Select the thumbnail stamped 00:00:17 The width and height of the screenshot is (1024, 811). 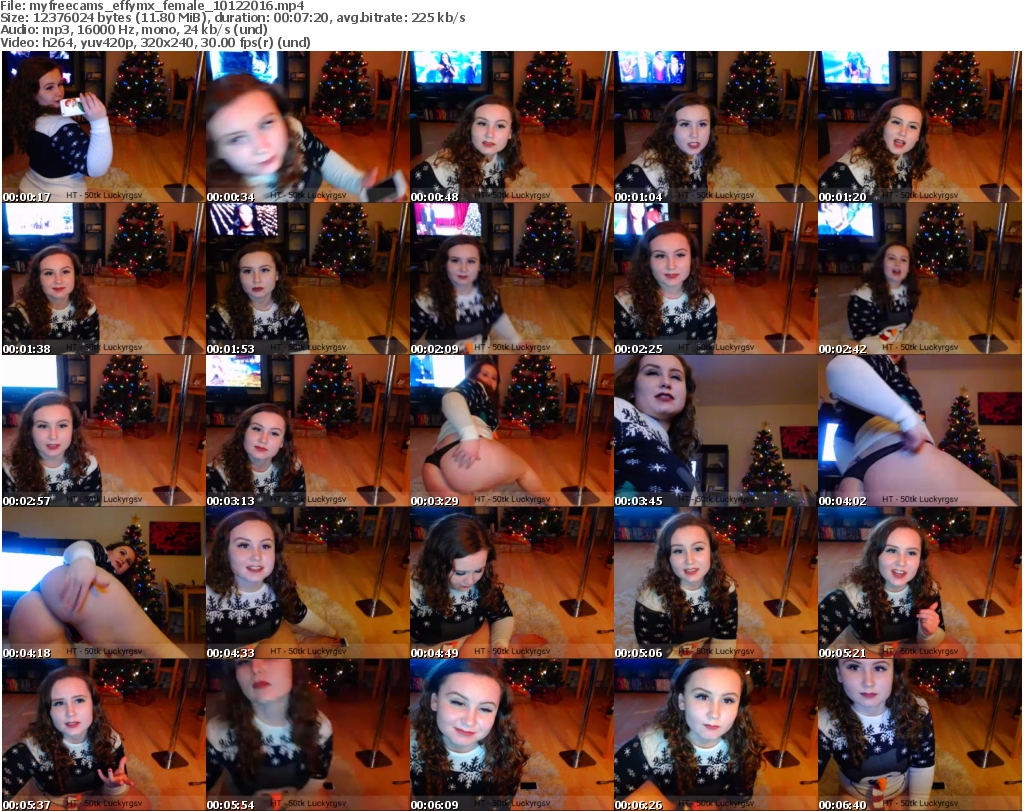[103, 127]
